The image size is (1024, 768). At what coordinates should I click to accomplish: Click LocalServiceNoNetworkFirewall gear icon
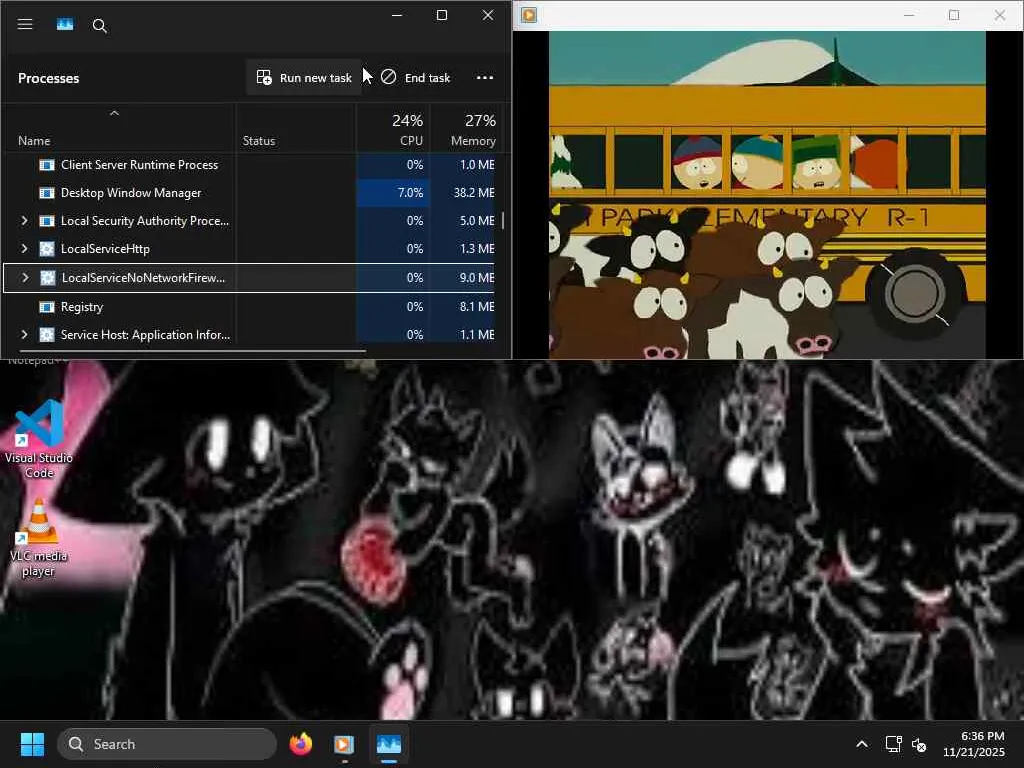[48, 278]
